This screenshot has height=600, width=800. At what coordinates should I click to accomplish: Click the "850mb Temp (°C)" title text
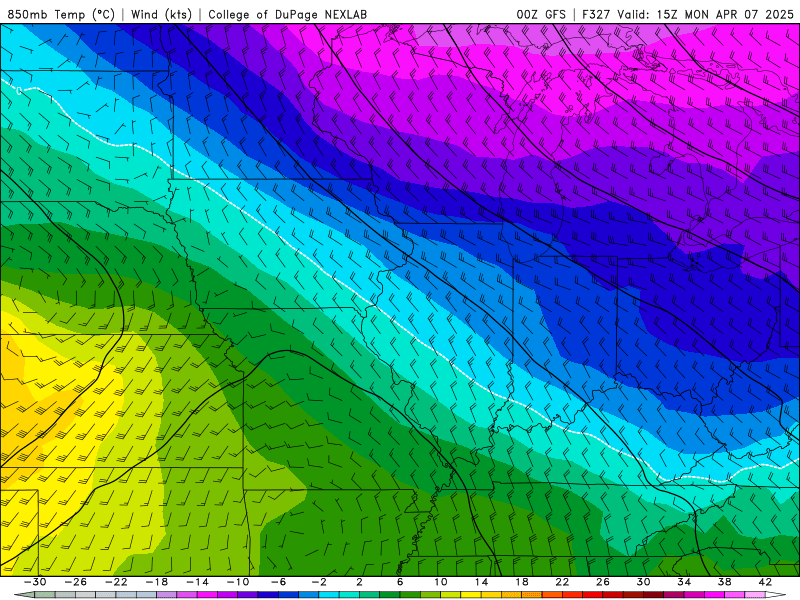61,14
